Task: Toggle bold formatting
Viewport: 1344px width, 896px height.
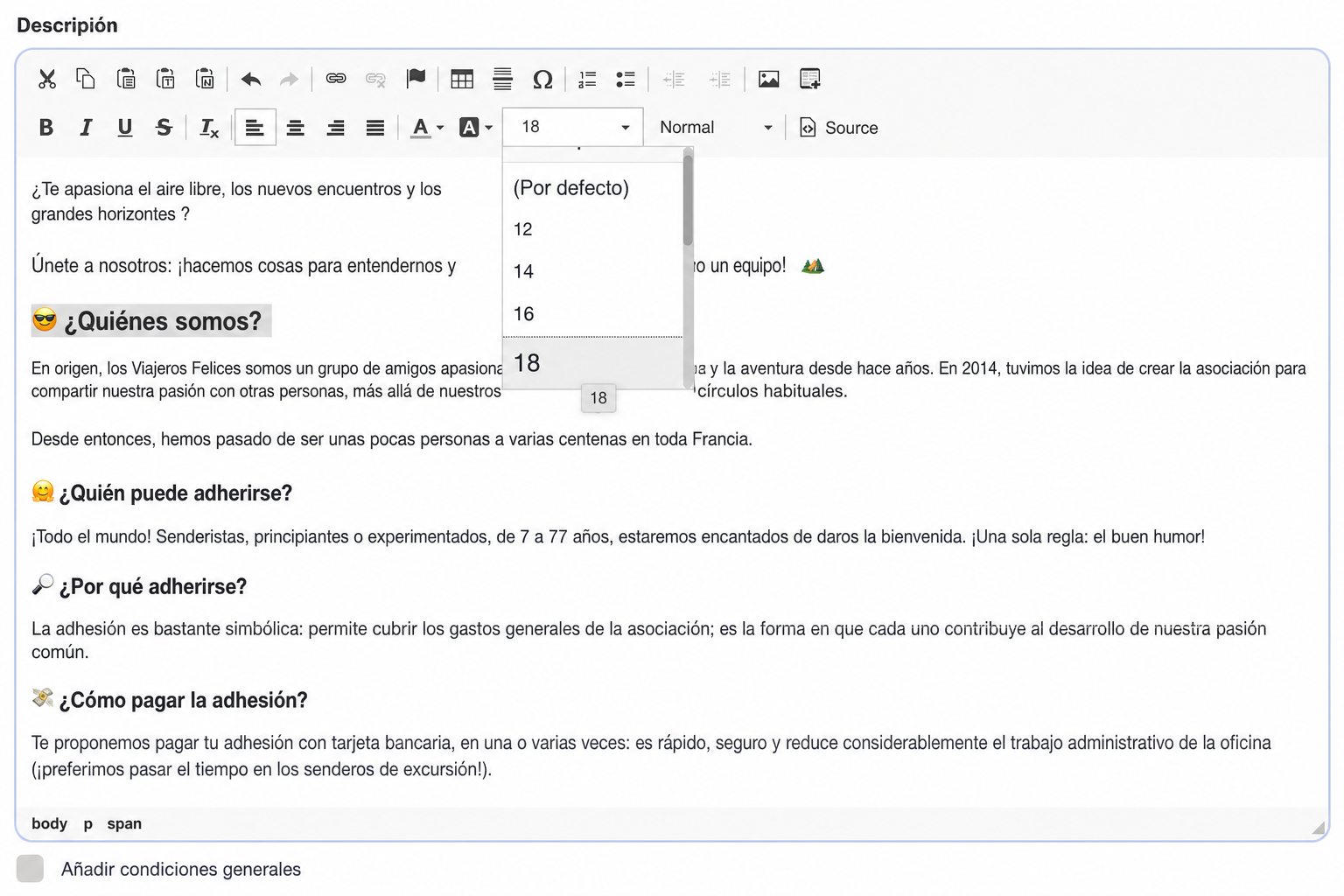Action: [46, 128]
